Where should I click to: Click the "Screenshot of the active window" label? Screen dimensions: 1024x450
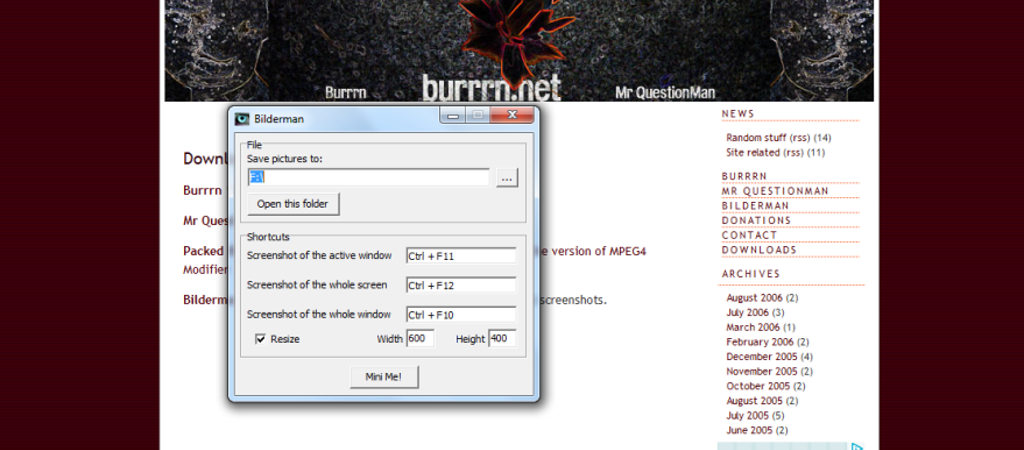319,255
